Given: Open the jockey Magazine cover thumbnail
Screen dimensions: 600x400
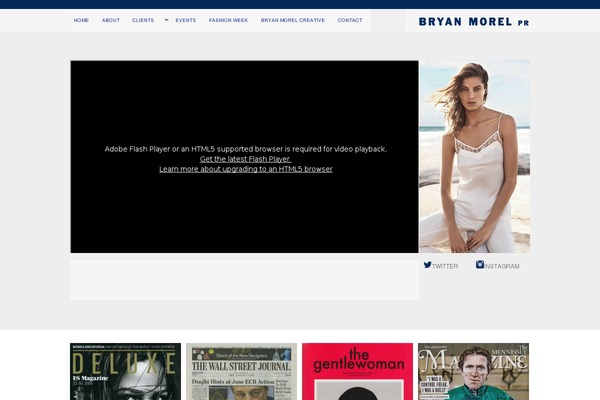Looking at the screenshot, I should pyautogui.click(x=473, y=371).
